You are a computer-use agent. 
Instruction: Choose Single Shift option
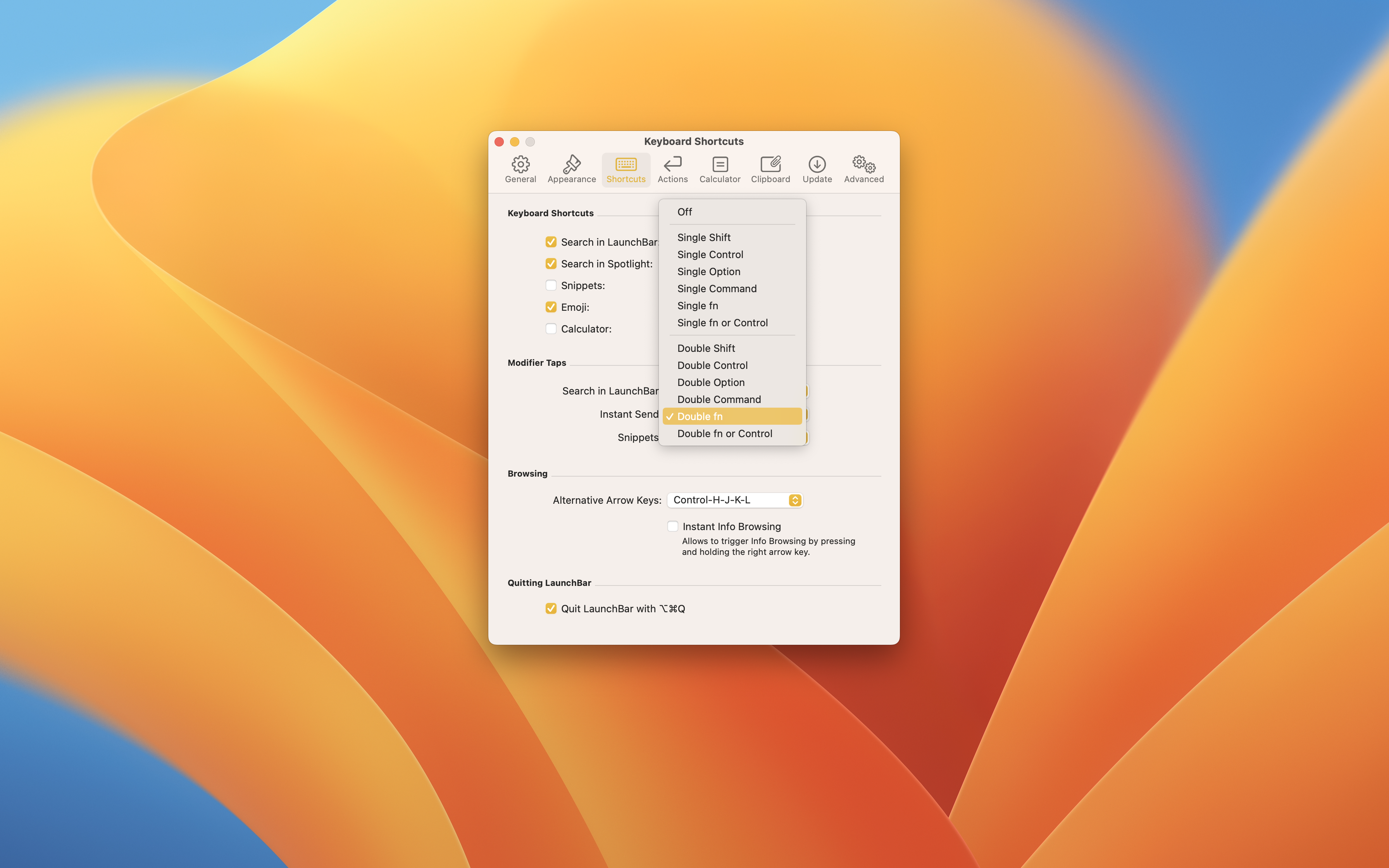732,237
